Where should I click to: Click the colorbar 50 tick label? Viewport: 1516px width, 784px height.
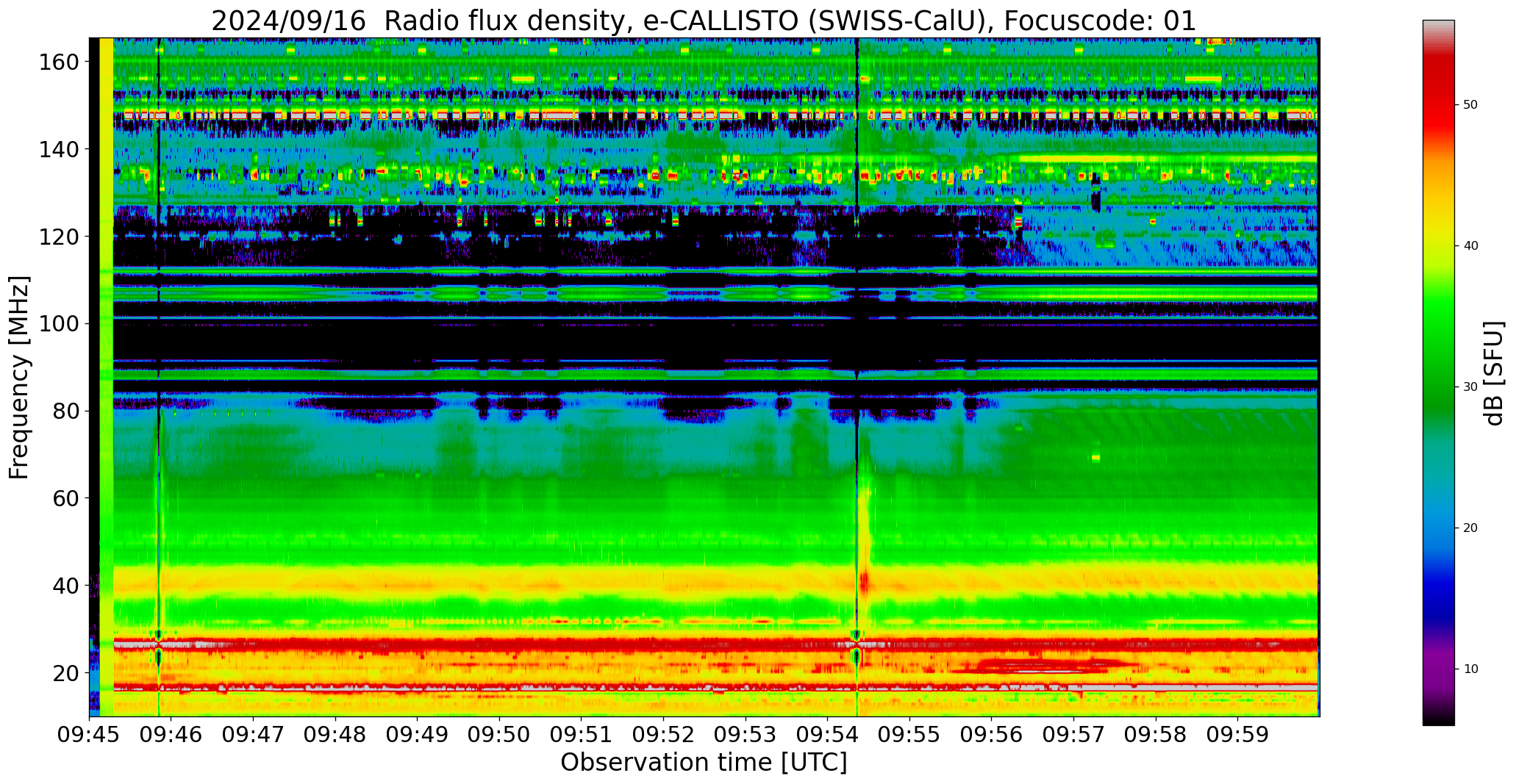[x=1470, y=105]
